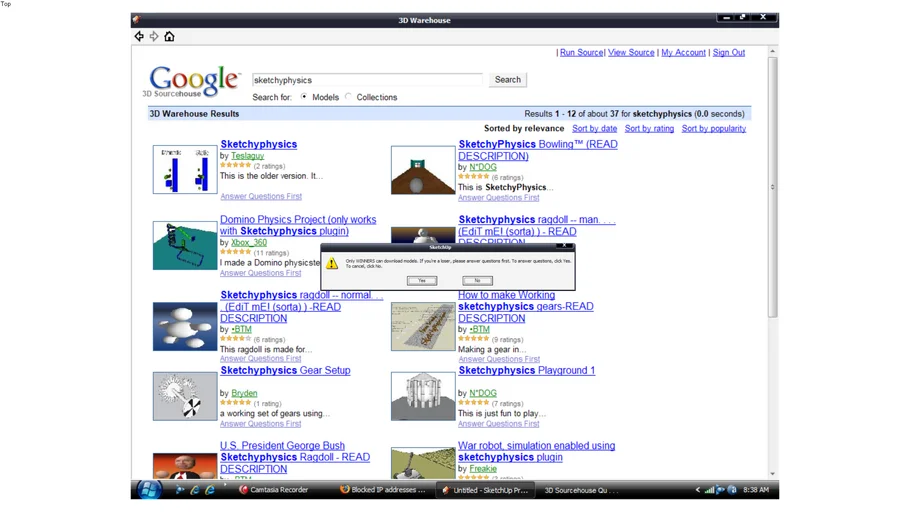Show hidden tray icons arrow
The image size is (910, 512).
(x=698, y=490)
